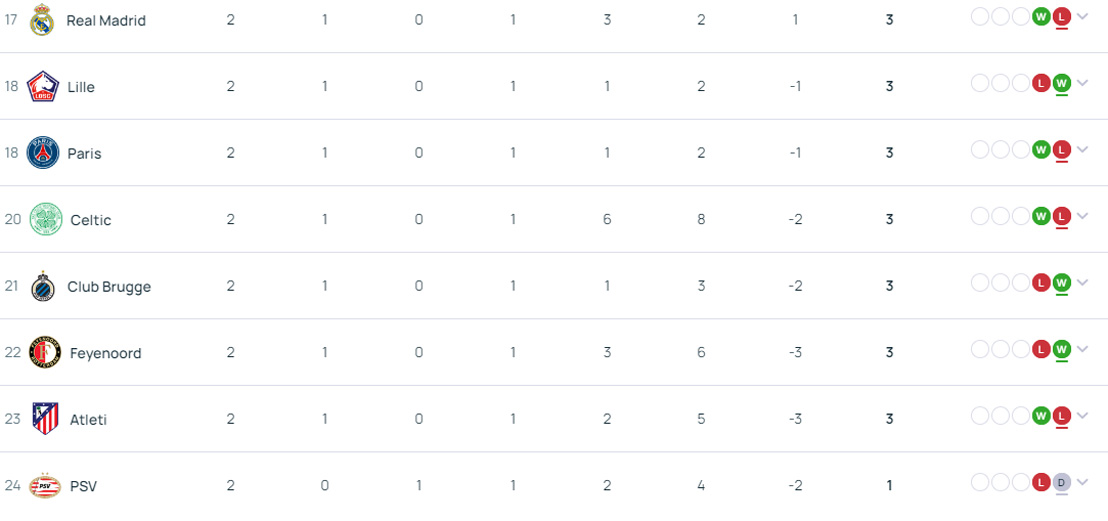Click Feyenoord's green W form badge
Image resolution: width=1108 pixels, height=521 pixels.
(x=1062, y=349)
